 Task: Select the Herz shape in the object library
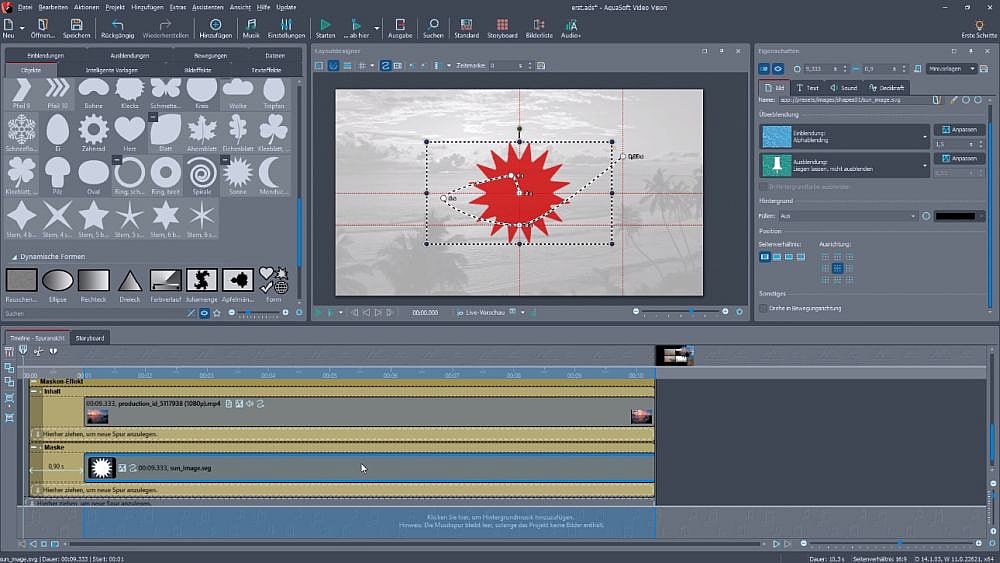click(x=129, y=129)
